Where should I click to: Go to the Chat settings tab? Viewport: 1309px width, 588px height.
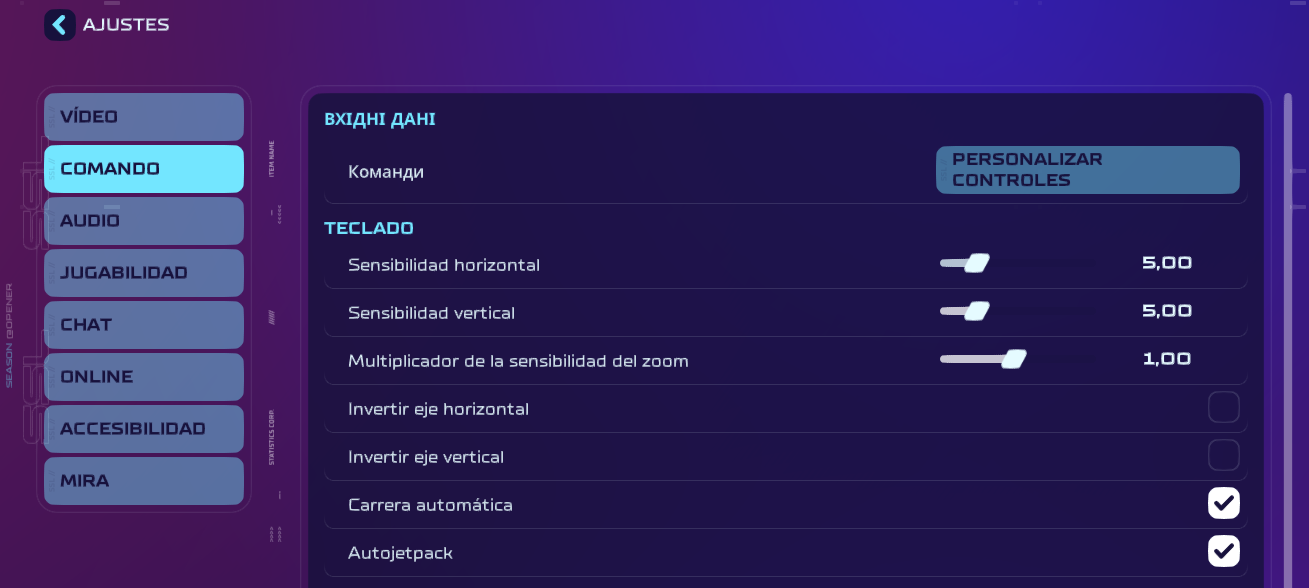144,325
